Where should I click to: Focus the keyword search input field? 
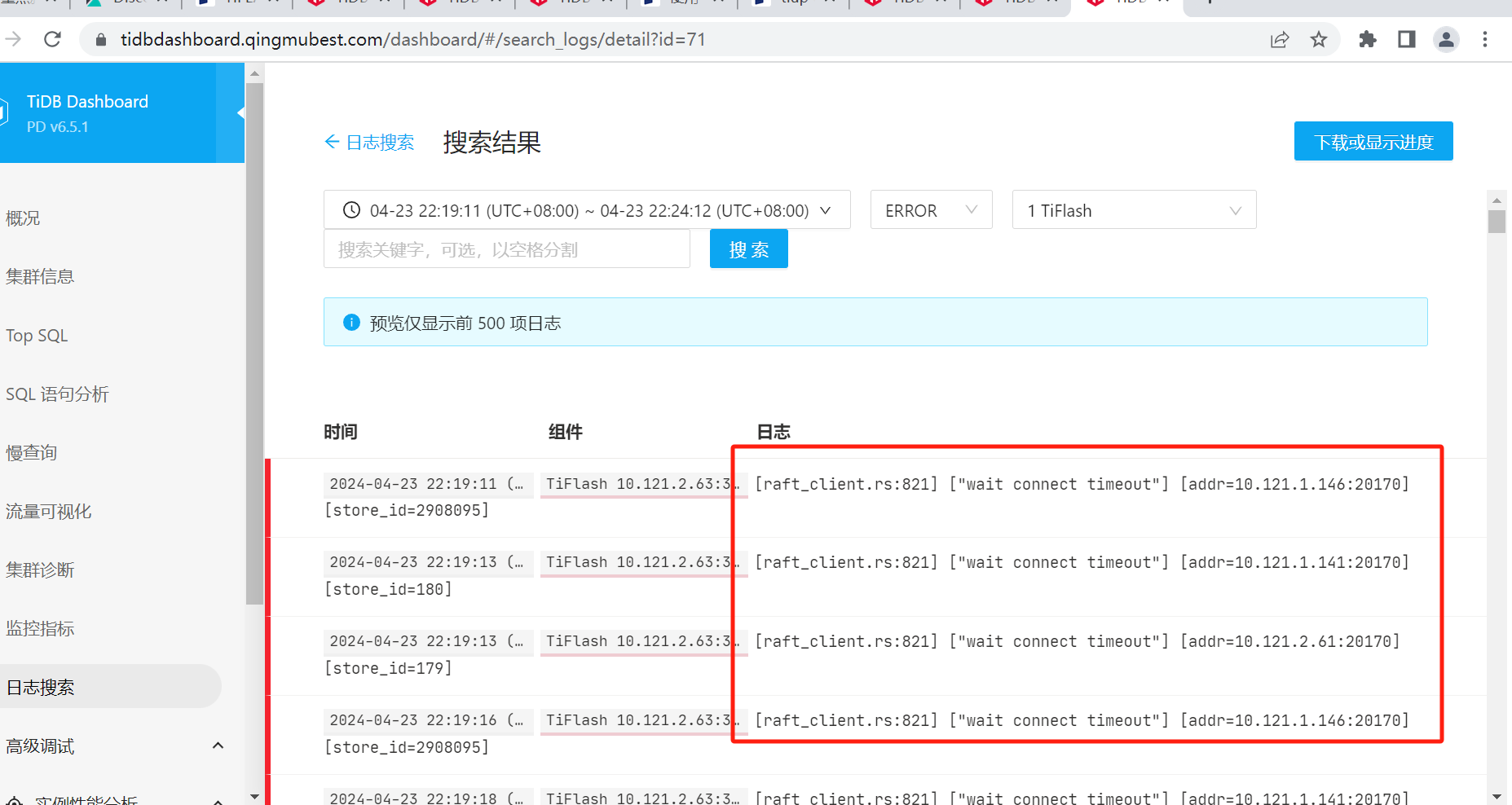click(x=507, y=249)
